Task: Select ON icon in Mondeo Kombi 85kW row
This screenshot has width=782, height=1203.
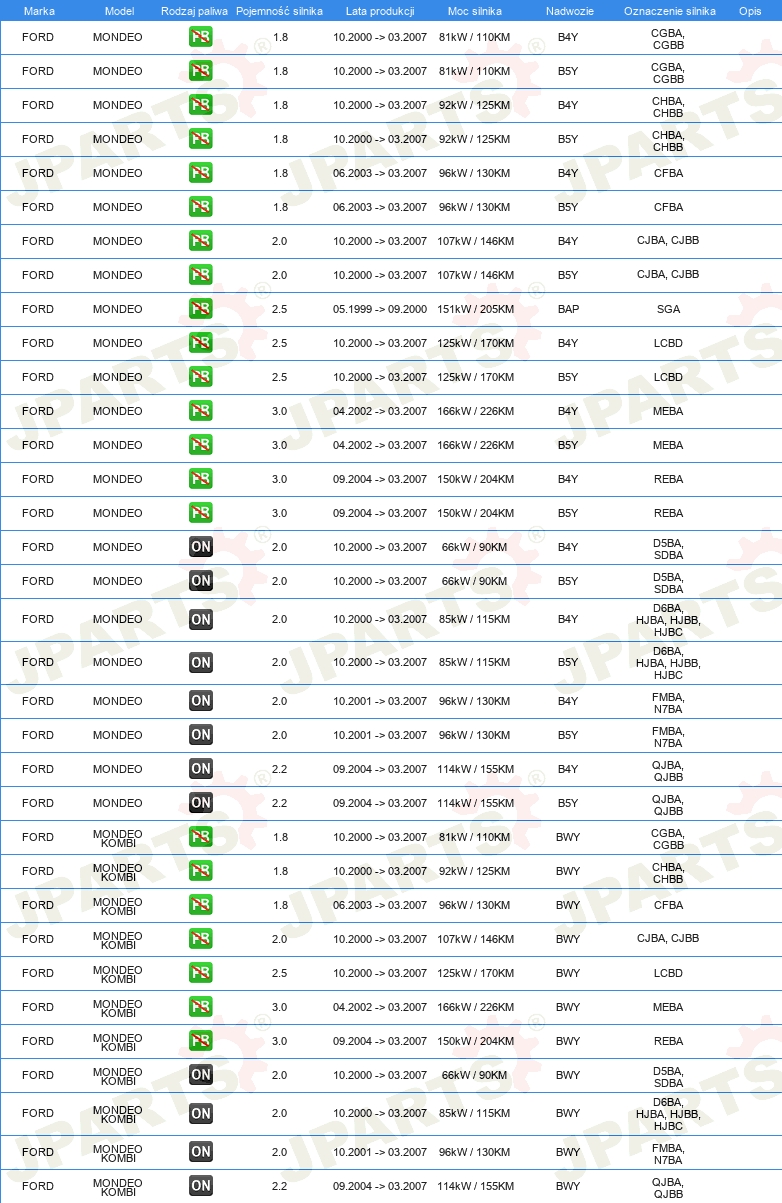Action: click(201, 1114)
